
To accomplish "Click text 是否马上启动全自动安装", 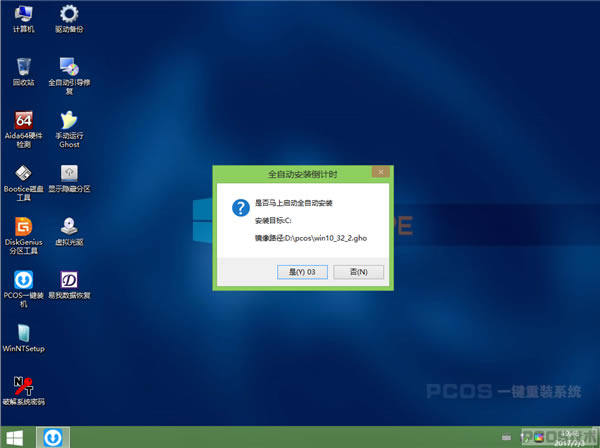I will [x=293, y=203].
